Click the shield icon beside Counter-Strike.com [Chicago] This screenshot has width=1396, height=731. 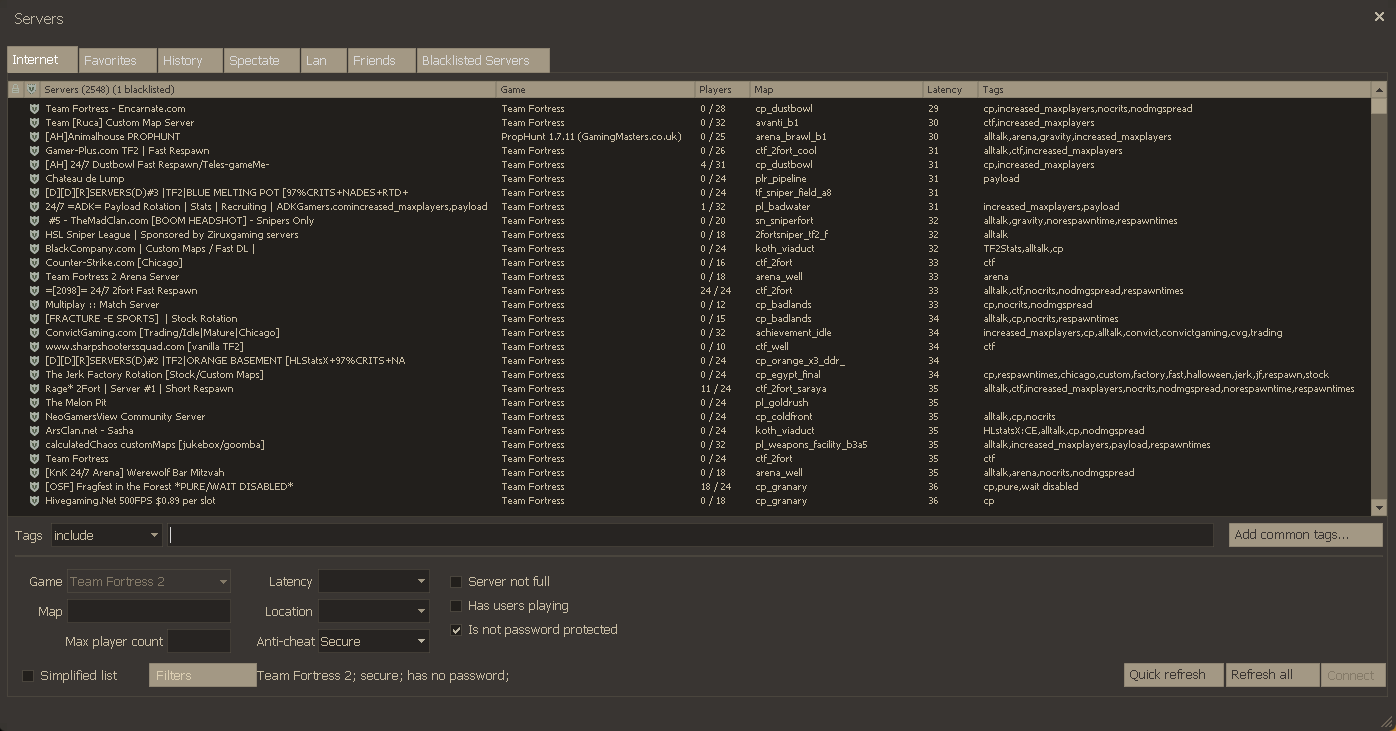coord(35,262)
